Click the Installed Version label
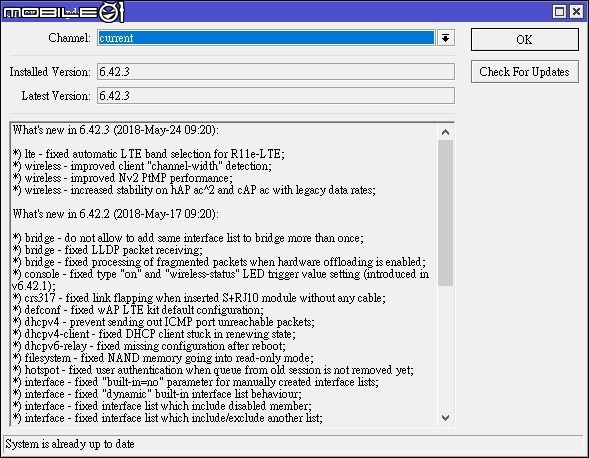The width and height of the screenshot is (589, 458). click(x=50, y=72)
